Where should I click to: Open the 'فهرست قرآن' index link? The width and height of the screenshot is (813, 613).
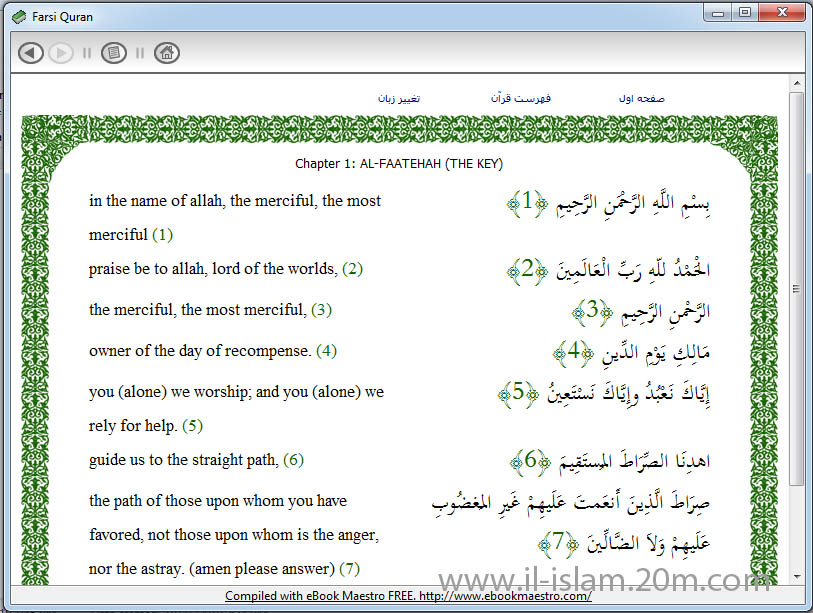[x=521, y=98]
